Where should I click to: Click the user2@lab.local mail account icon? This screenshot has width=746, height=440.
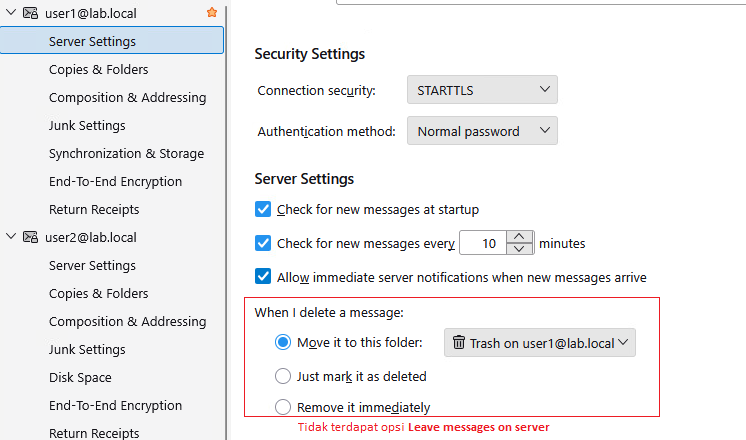[31, 237]
